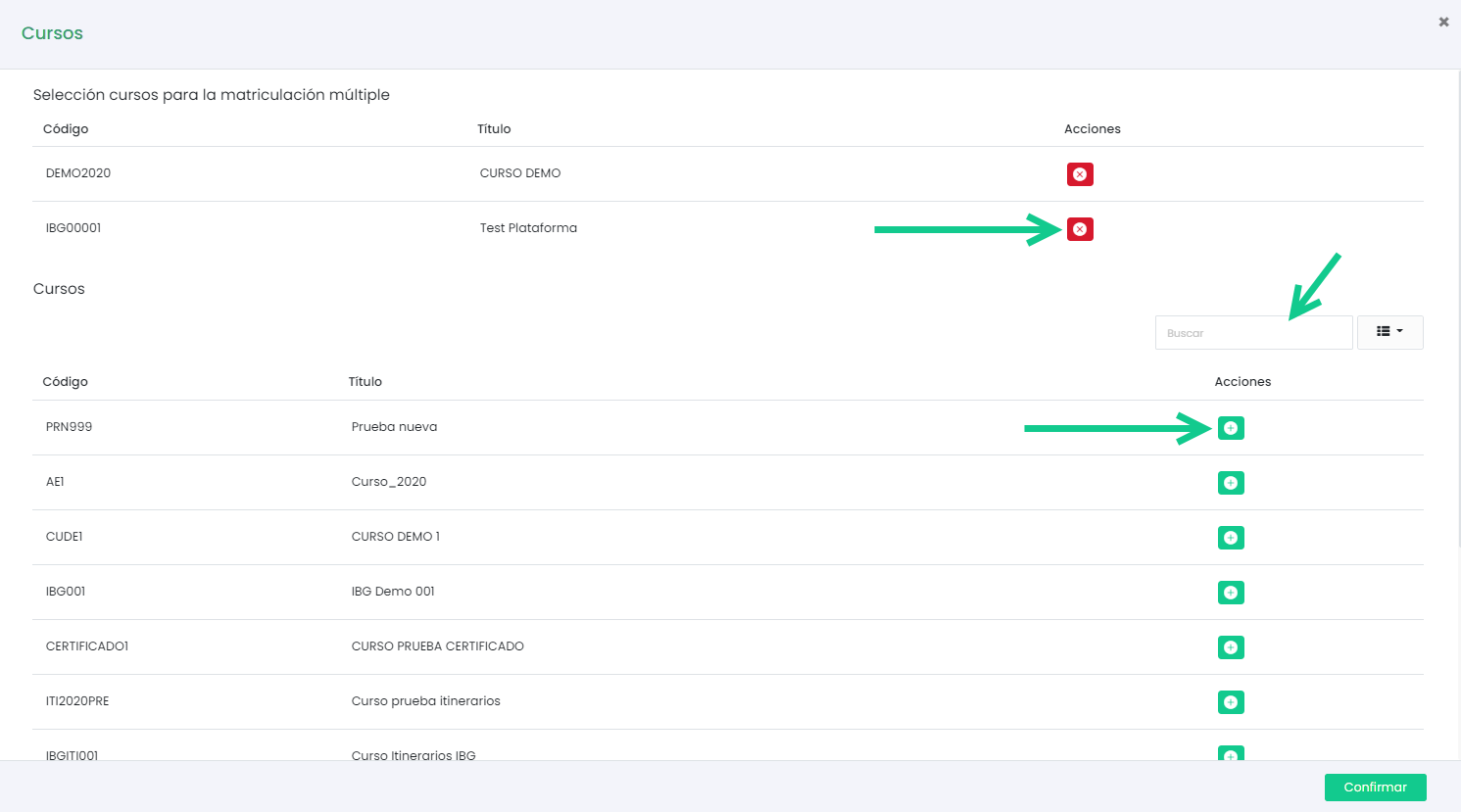Add CERTIFICADO1 course to selection

[x=1230, y=647]
